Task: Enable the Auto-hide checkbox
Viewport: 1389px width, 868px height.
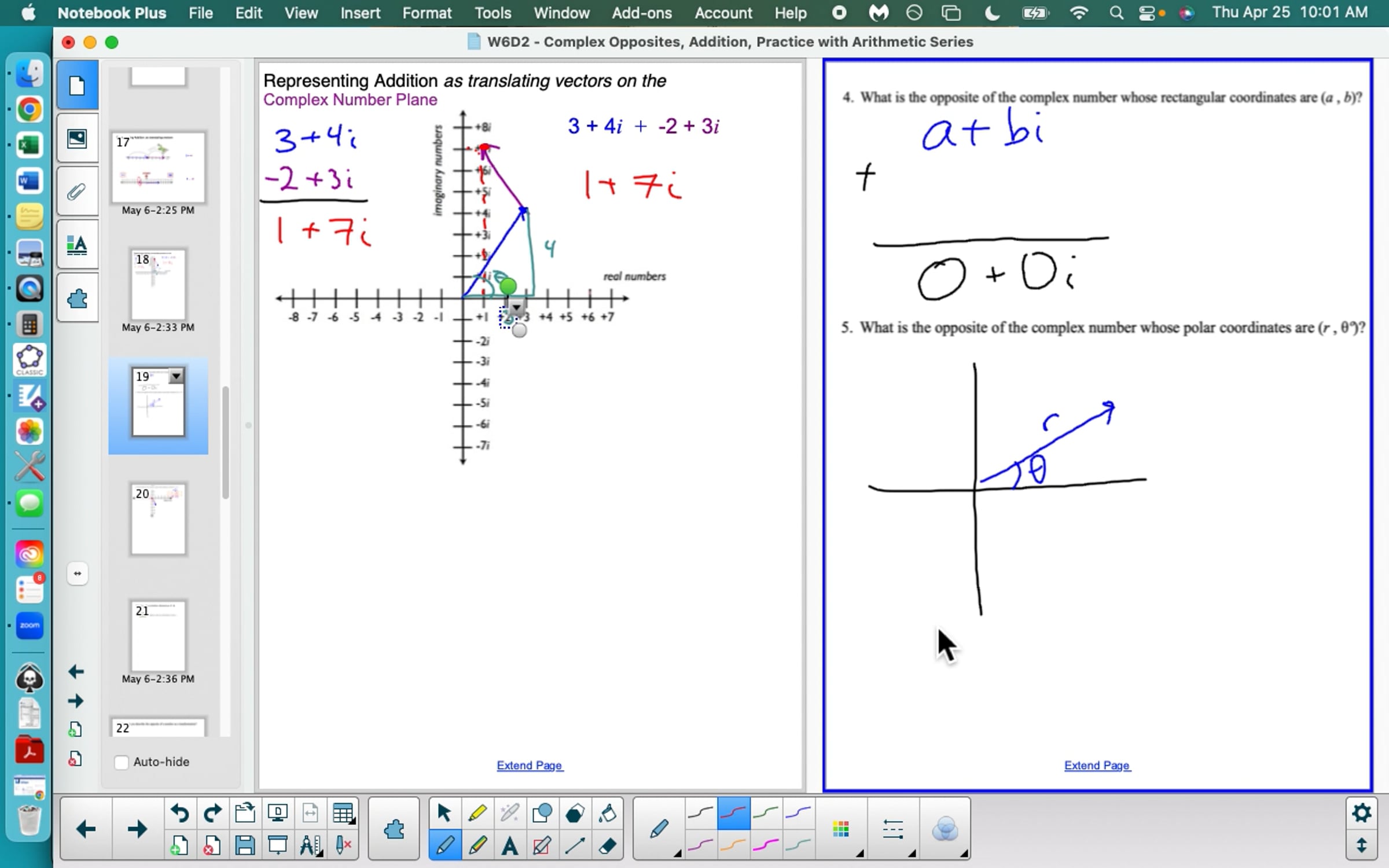Action: click(122, 762)
